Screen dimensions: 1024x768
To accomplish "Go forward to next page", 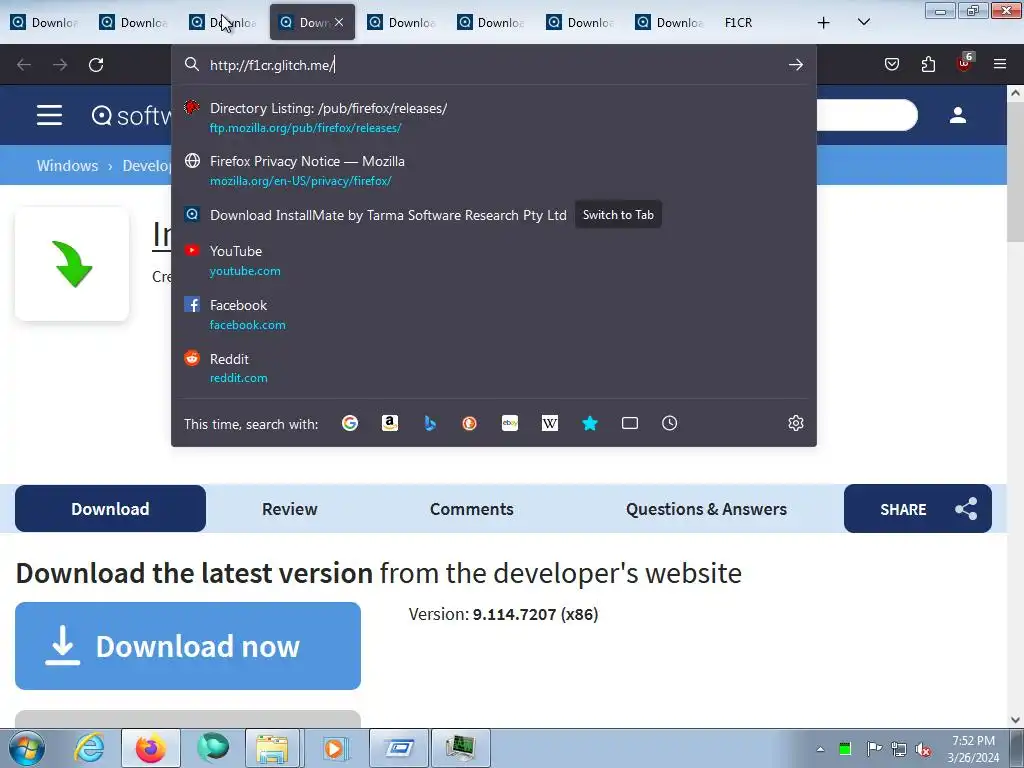I will point(60,65).
